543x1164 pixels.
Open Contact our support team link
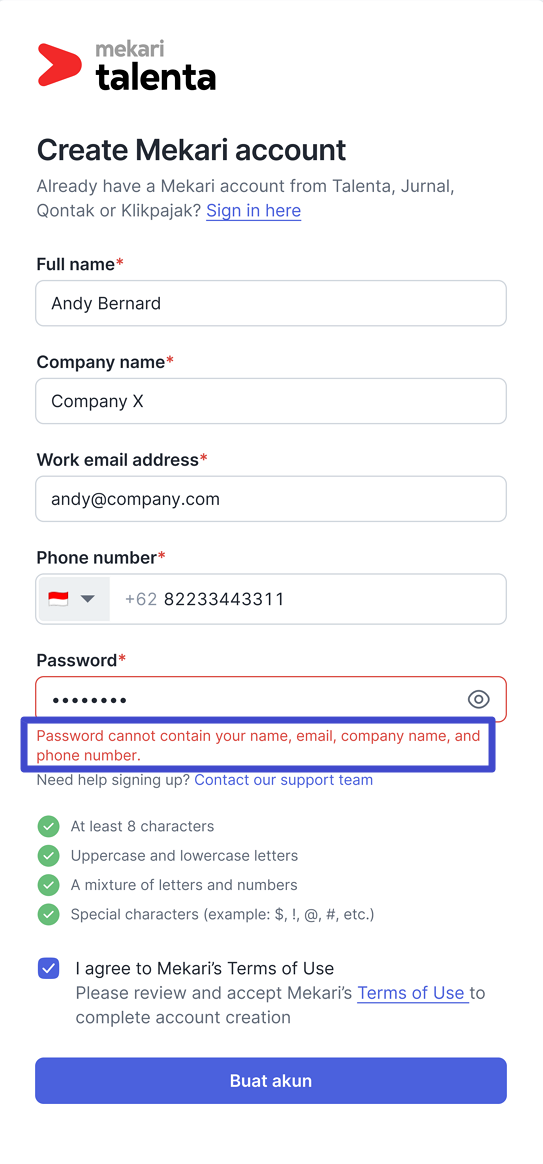[x=284, y=780]
